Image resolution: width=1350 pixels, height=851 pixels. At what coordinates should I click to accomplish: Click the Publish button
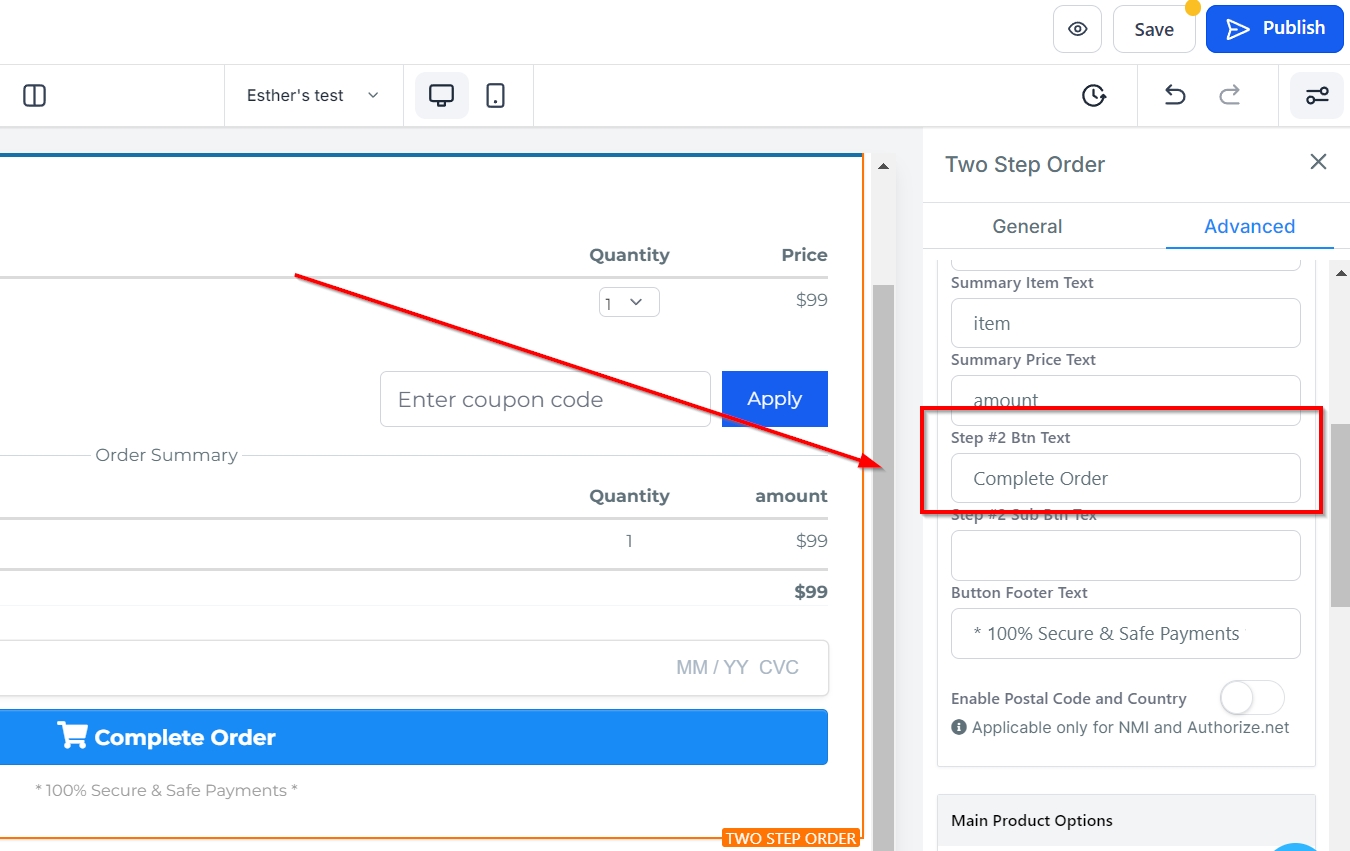pyautogui.click(x=1275, y=29)
